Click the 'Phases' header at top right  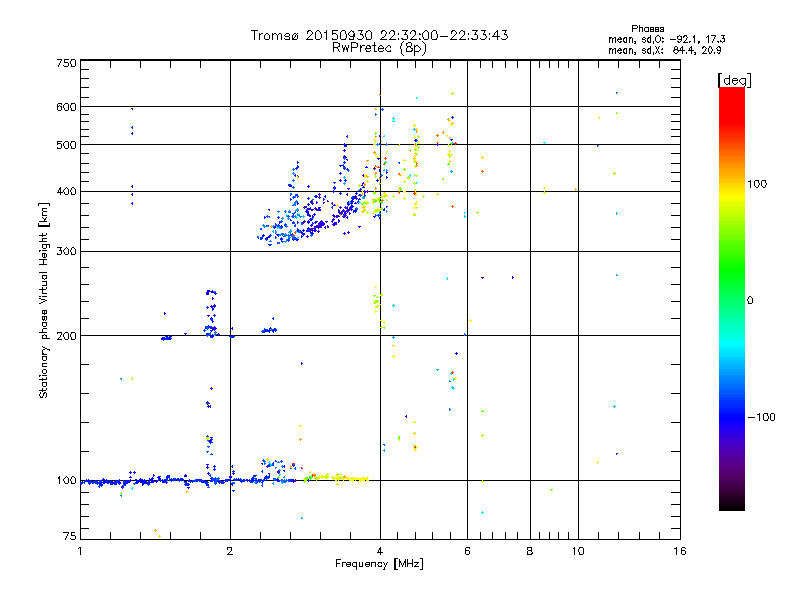647,29
